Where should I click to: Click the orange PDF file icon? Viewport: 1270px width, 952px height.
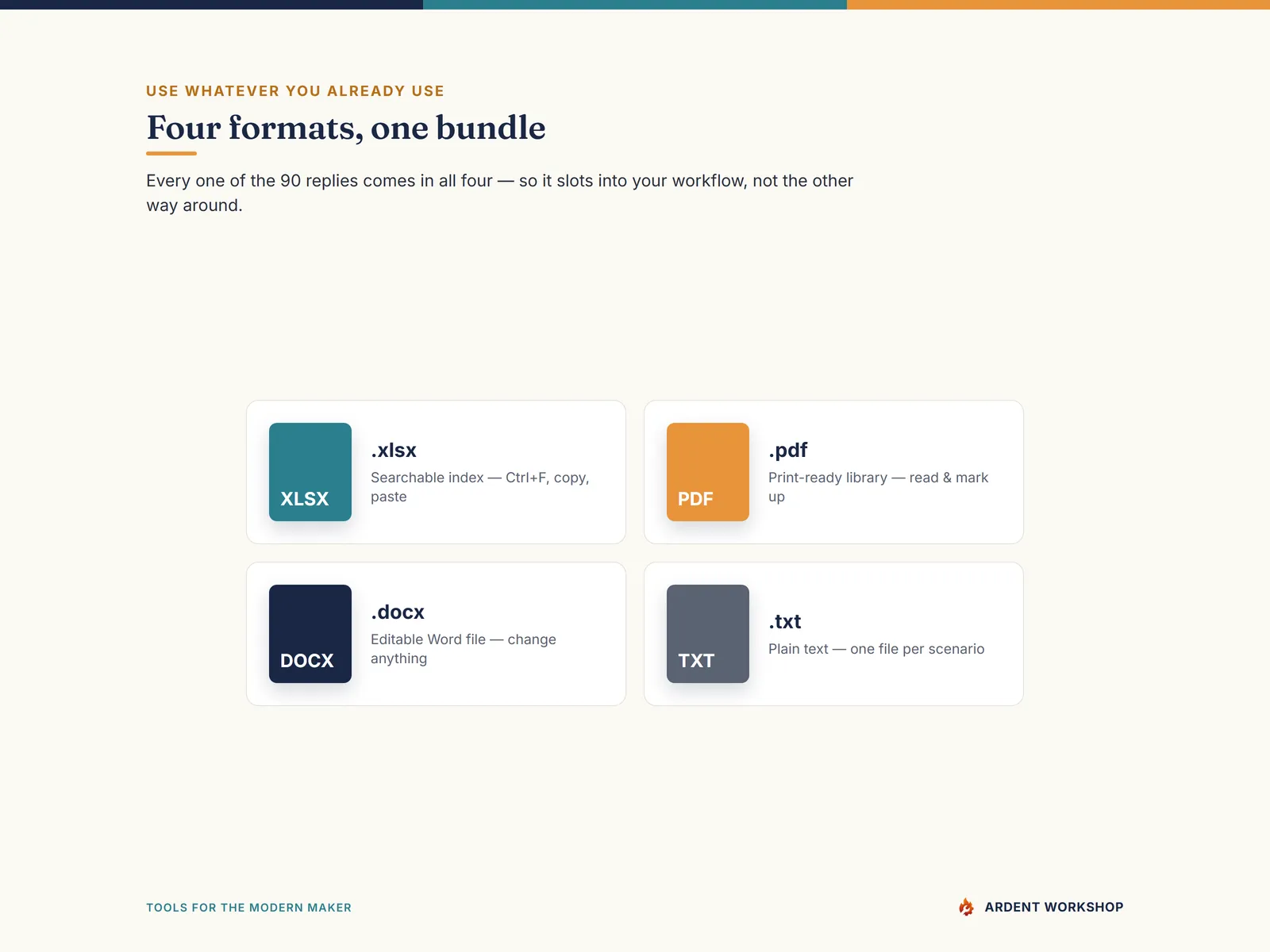coord(708,472)
